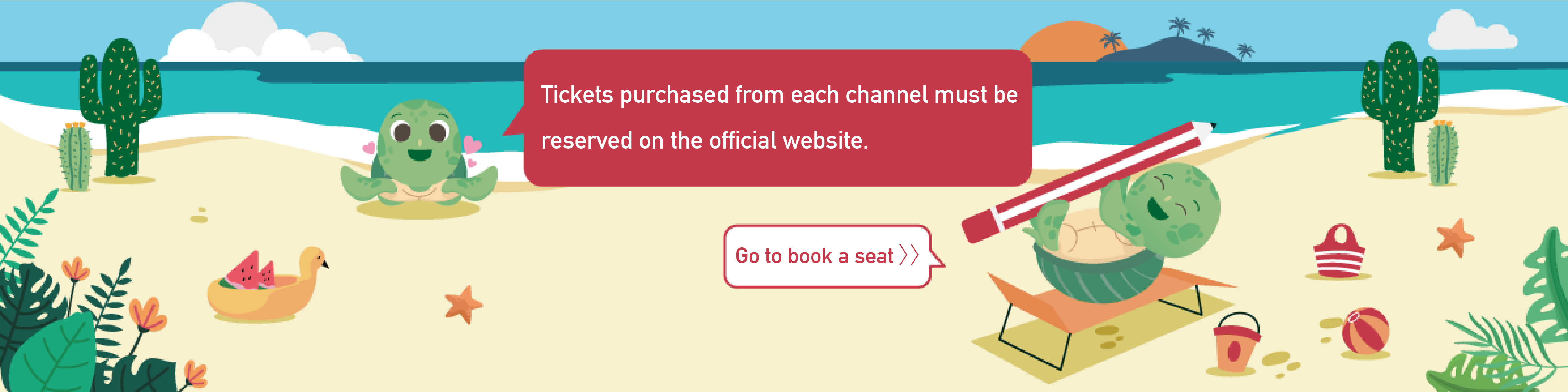Click the red striped beach ball
The image size is (1568, 392).
[1365, 331]
